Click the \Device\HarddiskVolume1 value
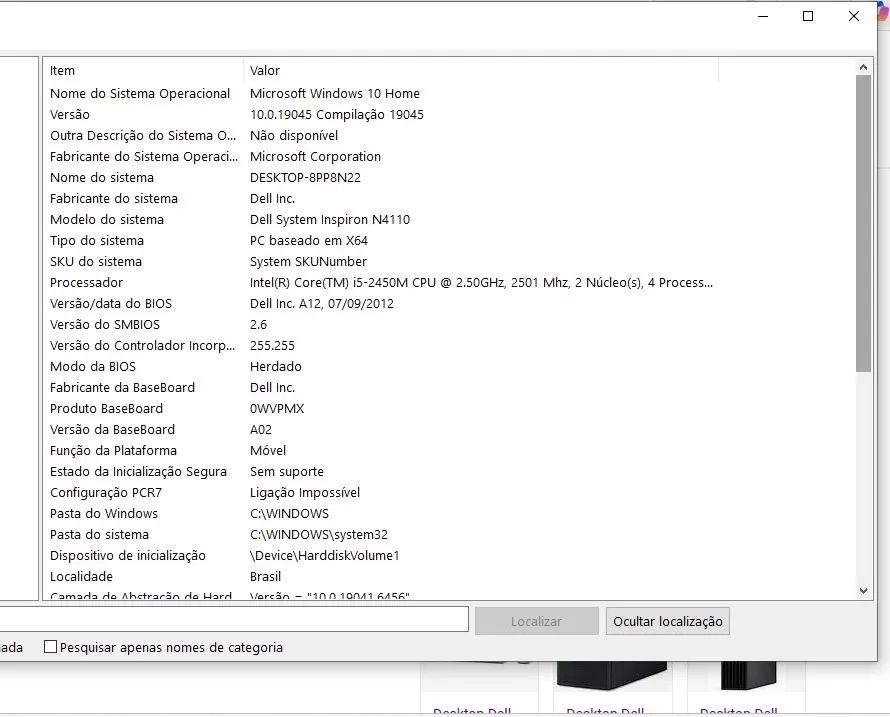The width and height of the screenshot is (890, 717). (x=325, y=555)
